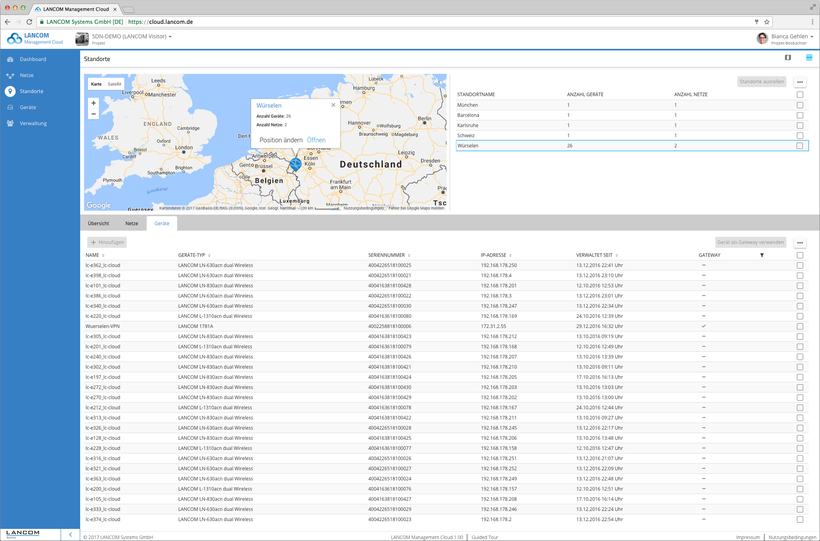Sort devices by Name column
This screenshot has width=820, height=541.
(93, 255)
